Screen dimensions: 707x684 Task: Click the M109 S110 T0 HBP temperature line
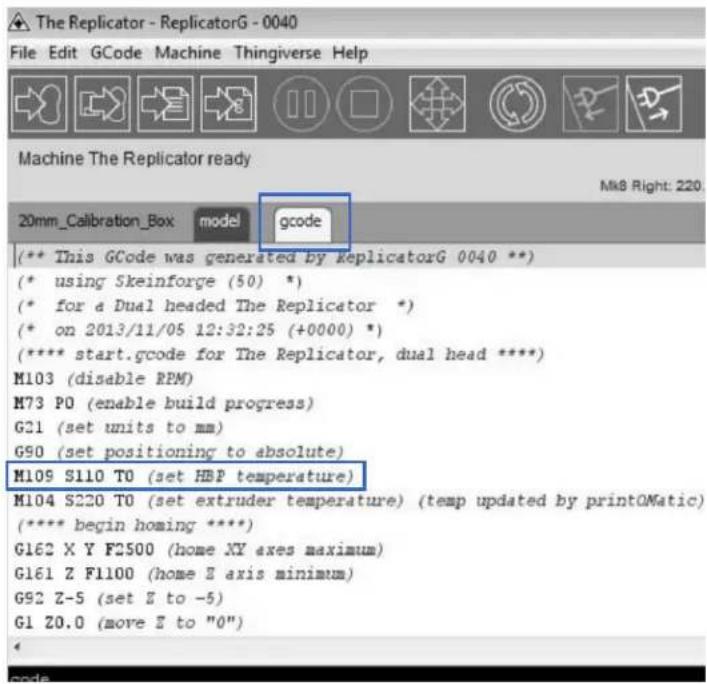pyautogui.click(x=184, y=476)
